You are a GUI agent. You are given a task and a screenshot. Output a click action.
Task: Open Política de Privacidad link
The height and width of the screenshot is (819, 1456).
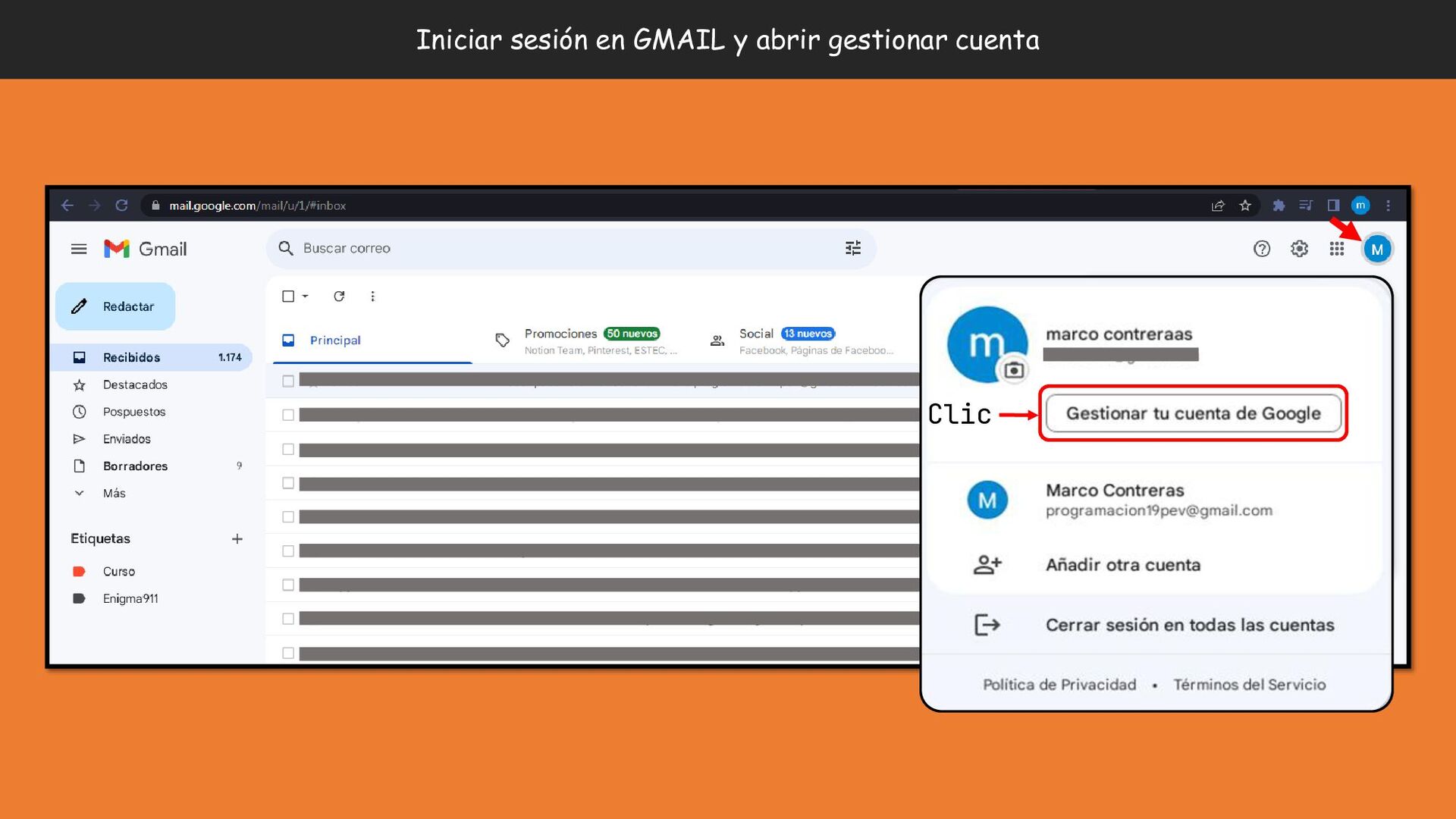(x=1059, y=683)
